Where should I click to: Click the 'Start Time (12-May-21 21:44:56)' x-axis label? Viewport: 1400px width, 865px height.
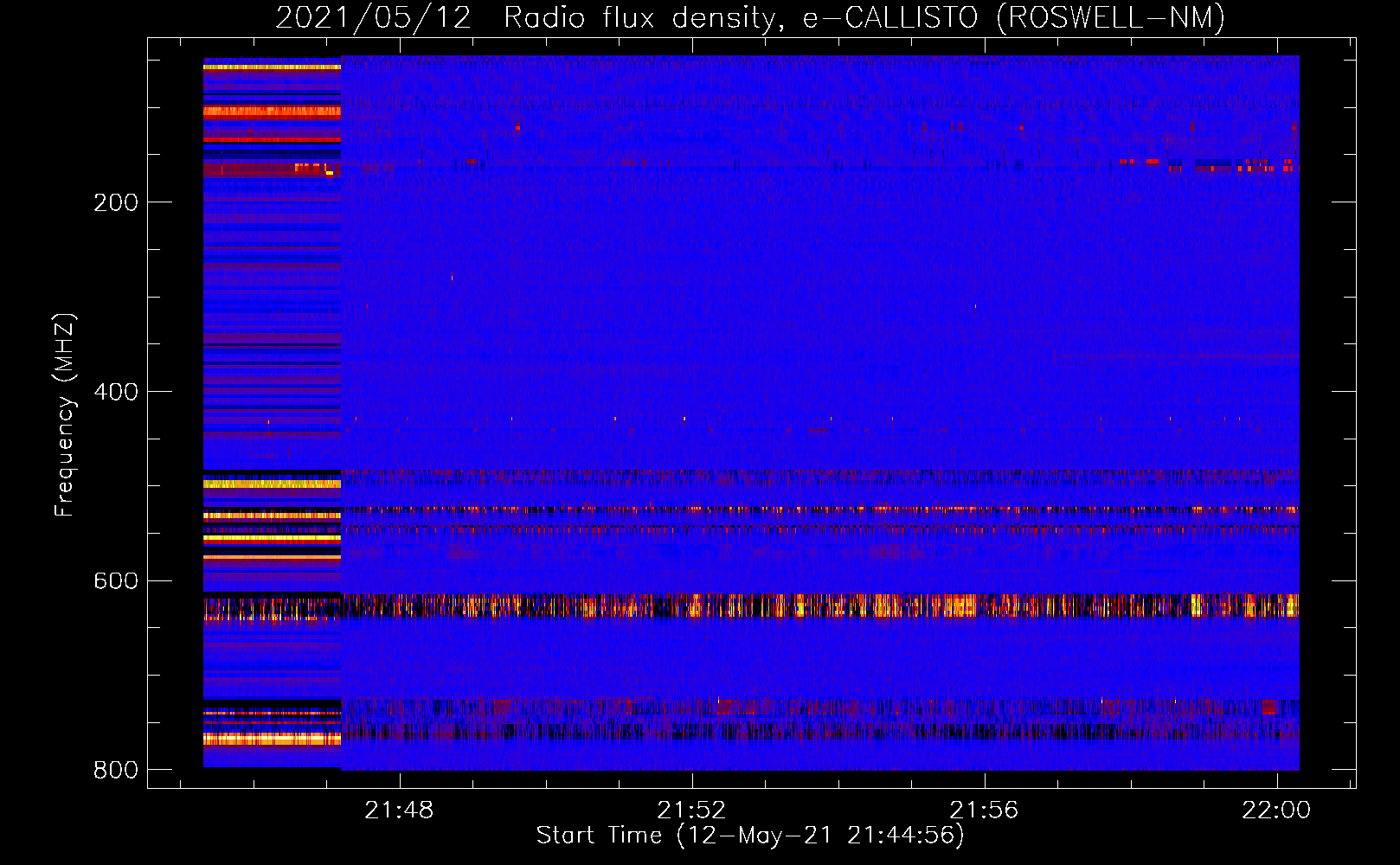pos(749,836)
